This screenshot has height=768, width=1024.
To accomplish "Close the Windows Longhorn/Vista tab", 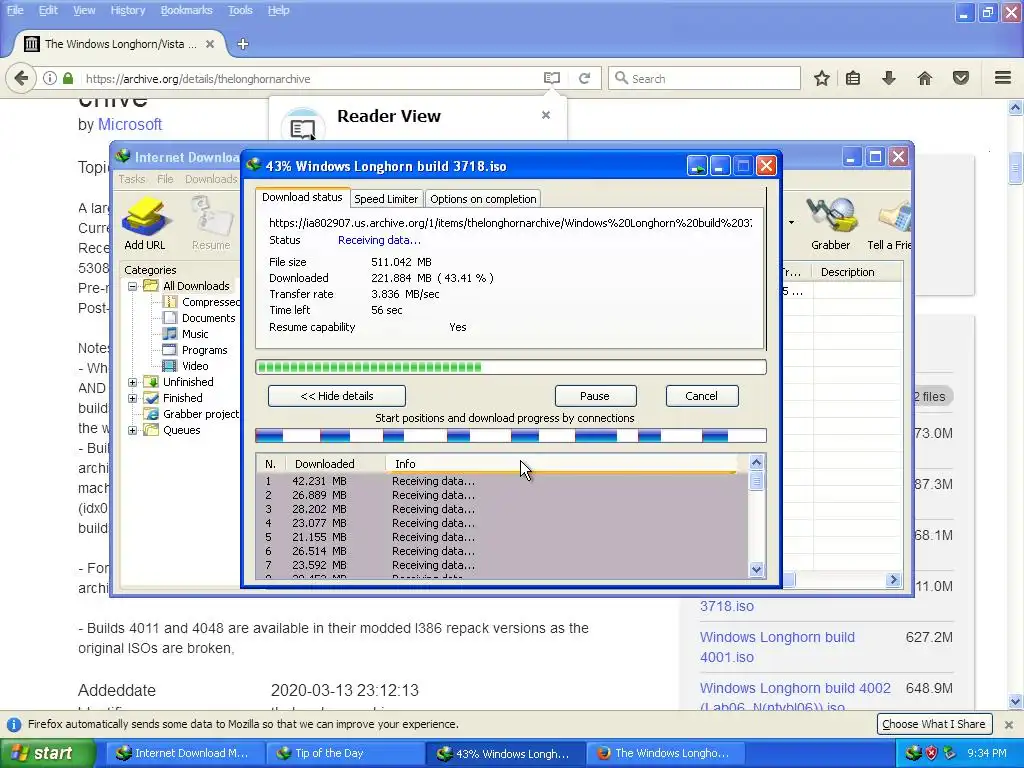I will click(x=210, y=44).
